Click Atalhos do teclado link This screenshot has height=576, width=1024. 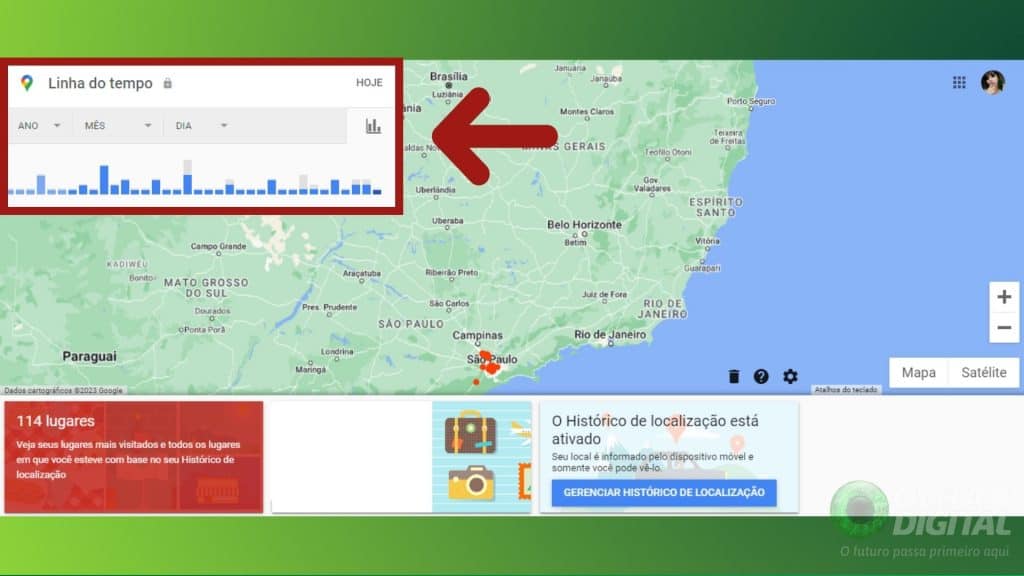846,390
